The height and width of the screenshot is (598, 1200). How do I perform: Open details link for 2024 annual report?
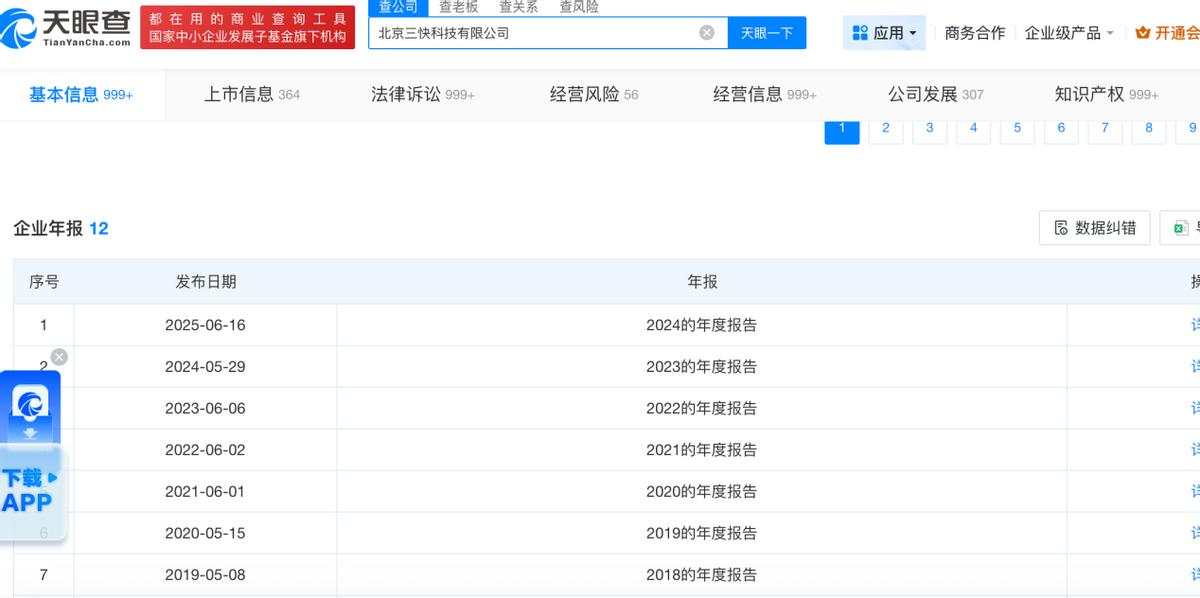point(1194,325)
